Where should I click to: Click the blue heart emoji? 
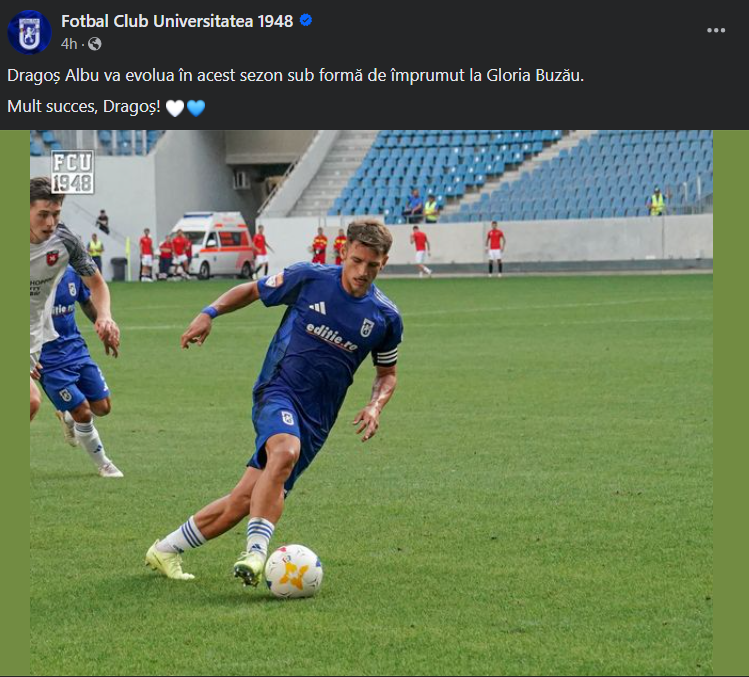coord(196,108)
